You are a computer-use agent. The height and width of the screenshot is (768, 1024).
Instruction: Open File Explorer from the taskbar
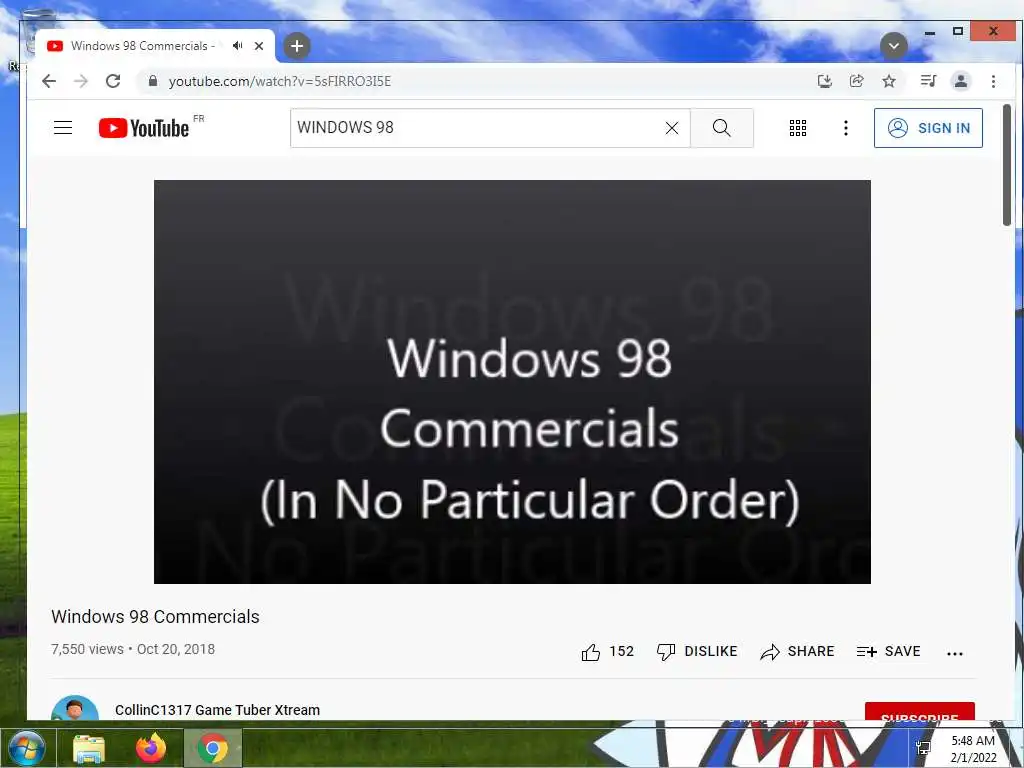pyautogui.click(x=89, y=748)
